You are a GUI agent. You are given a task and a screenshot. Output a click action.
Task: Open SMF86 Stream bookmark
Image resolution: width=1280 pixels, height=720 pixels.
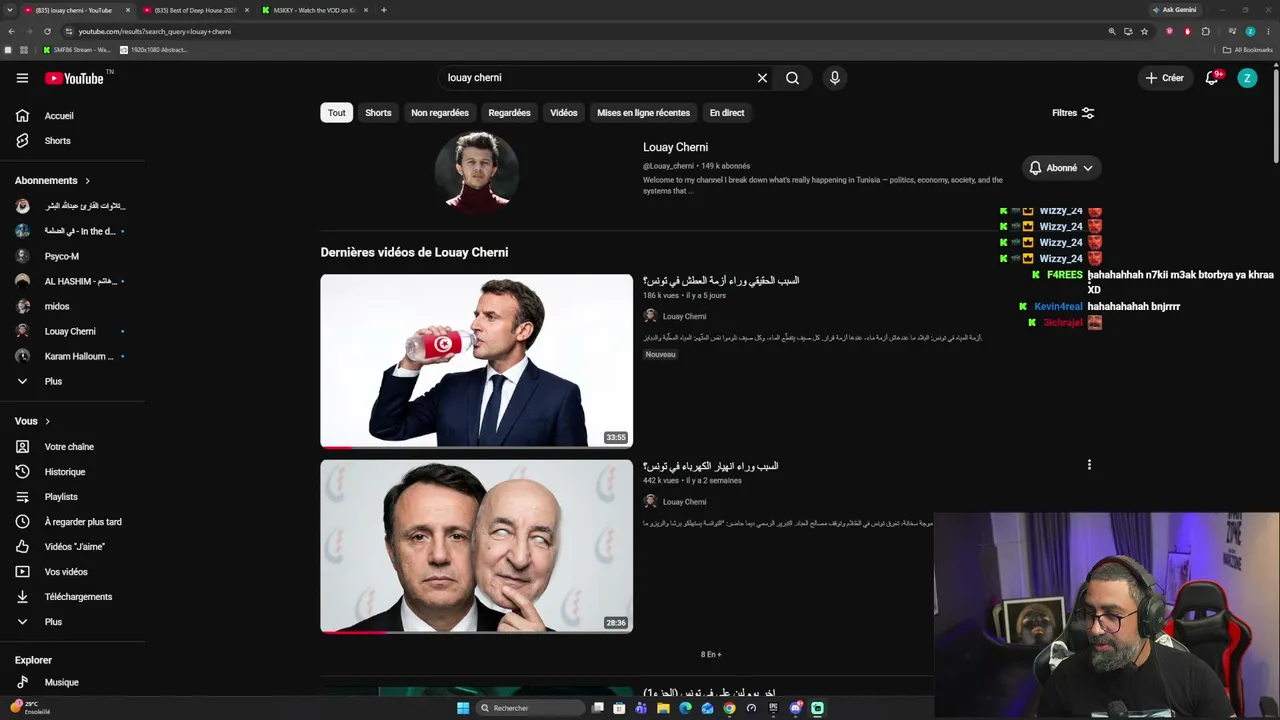(x=78, y=50)
